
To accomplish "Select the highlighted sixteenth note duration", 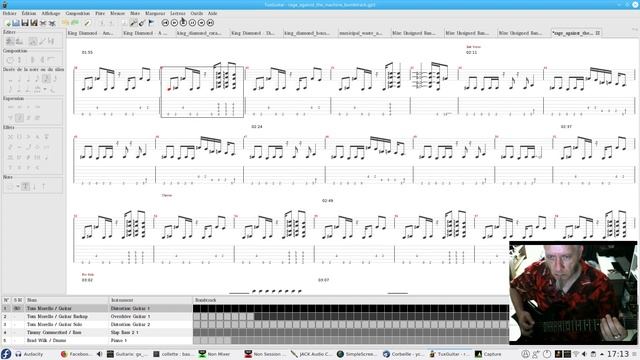I will coord(46,78).
